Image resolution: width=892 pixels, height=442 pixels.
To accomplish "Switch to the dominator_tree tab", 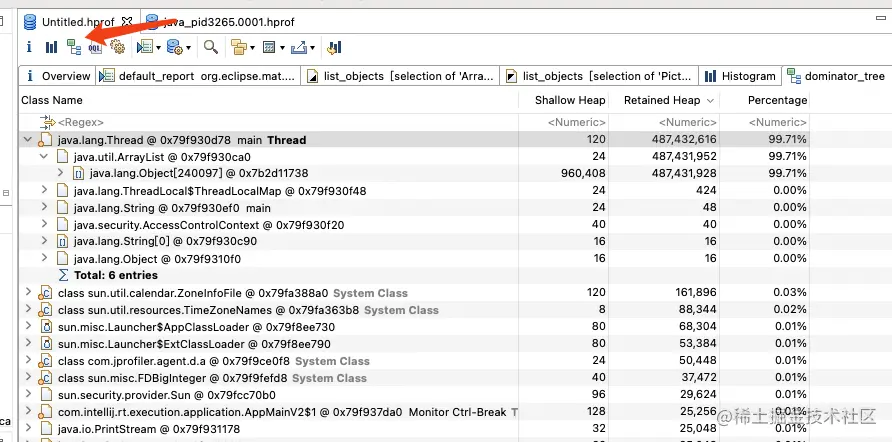I will pos(836,76).
